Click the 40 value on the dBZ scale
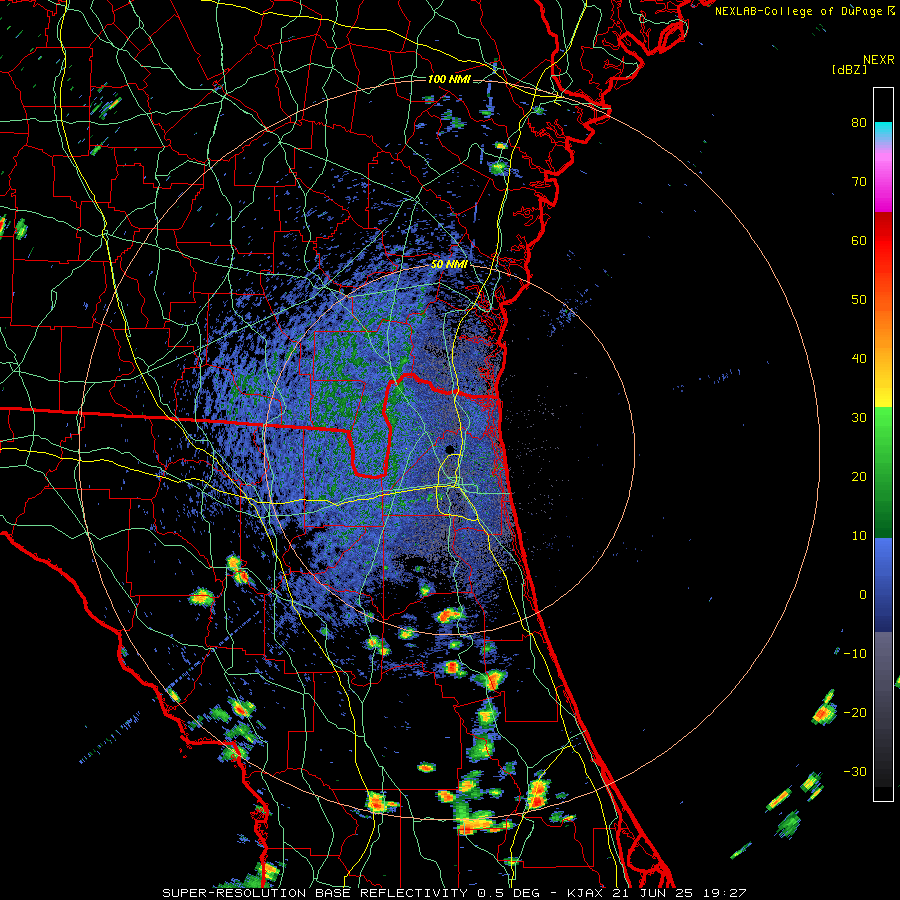This screenshot has width=900, height=900. click(x=859, y=359)
